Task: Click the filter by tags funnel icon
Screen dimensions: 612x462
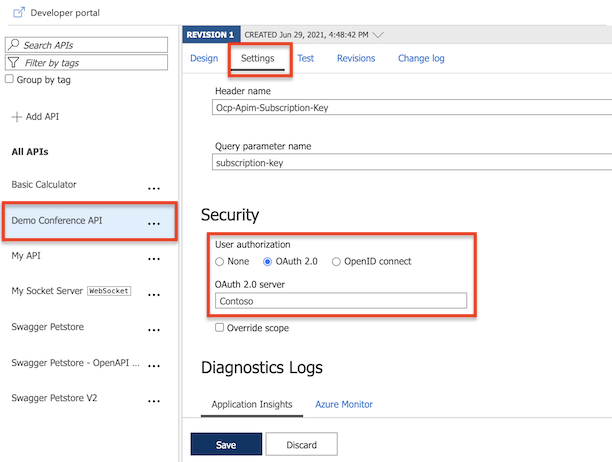Action: [x=13, y=63]
